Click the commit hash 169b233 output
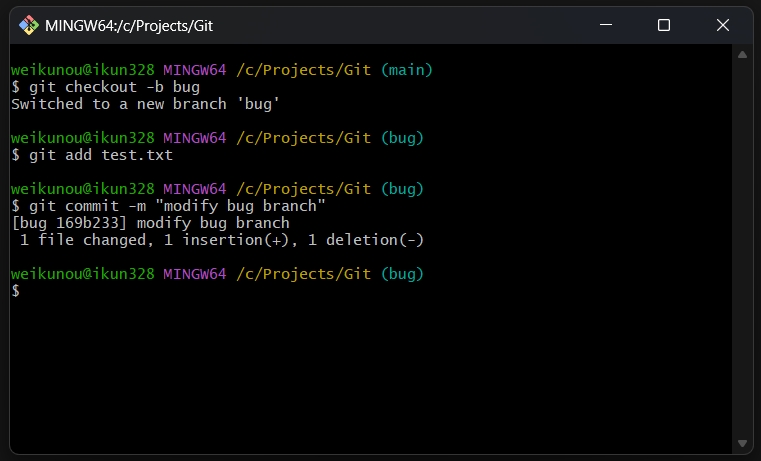761x461 pixels. click(x=91, y=223)
